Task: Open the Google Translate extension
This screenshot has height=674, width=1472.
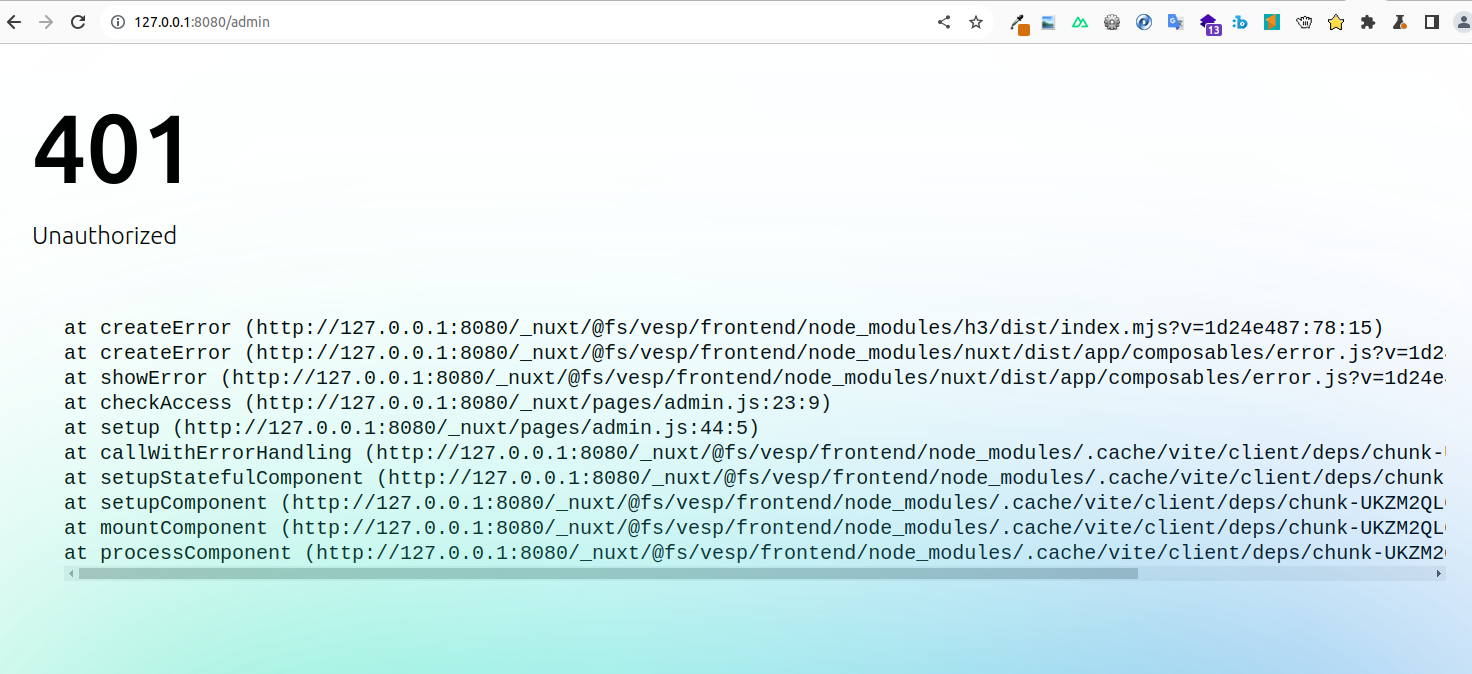Action: click(x=1176, y=22)
